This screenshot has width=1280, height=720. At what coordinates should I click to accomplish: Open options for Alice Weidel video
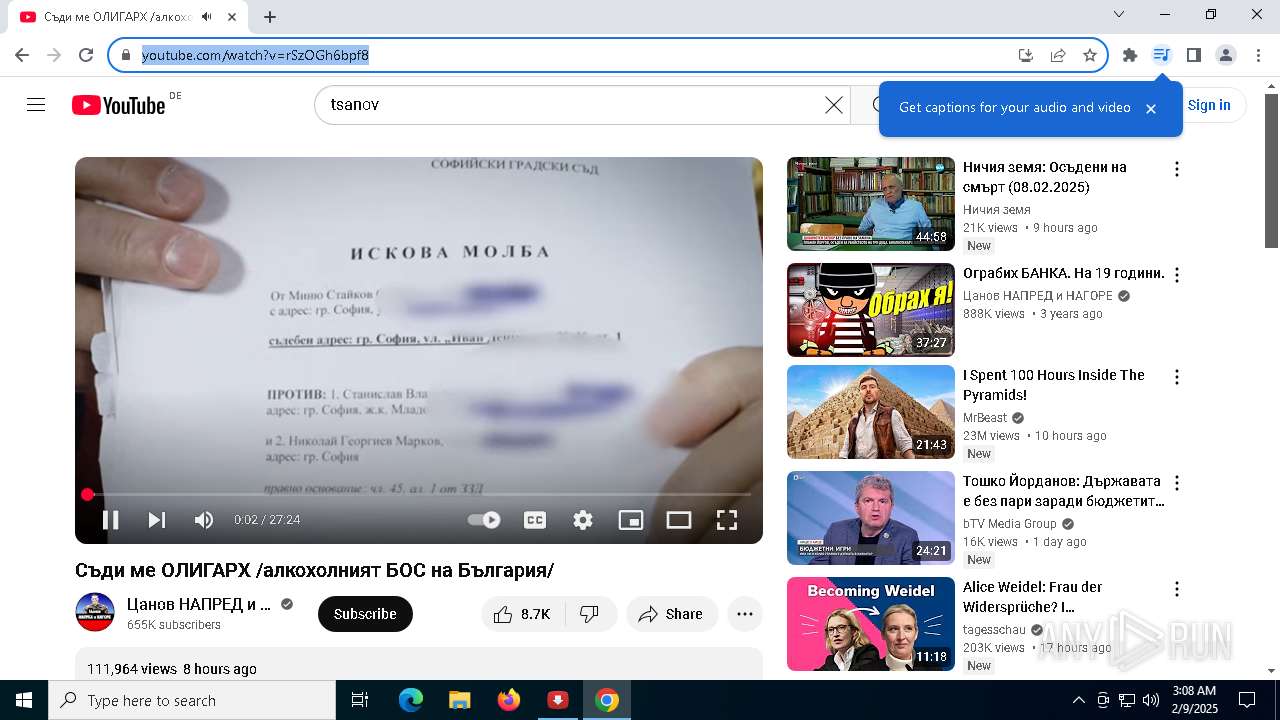1177,589
